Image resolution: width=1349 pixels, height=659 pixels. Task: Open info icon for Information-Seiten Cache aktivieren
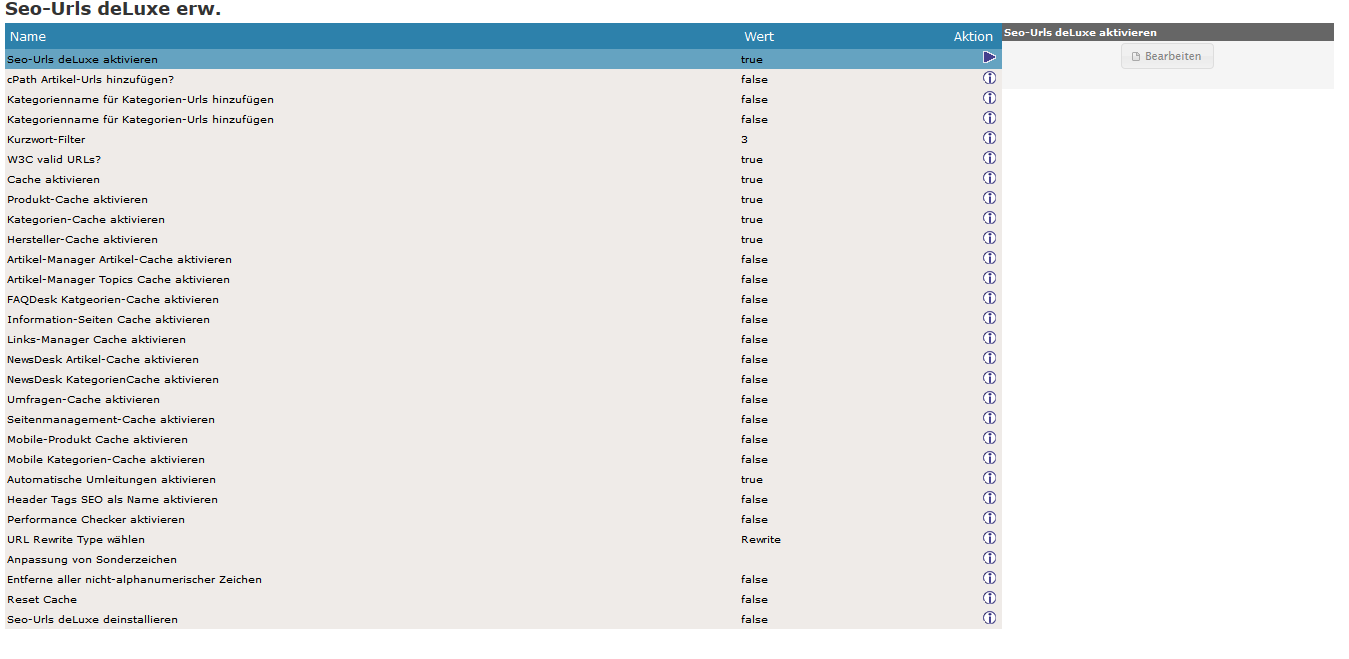click(989, 318)
